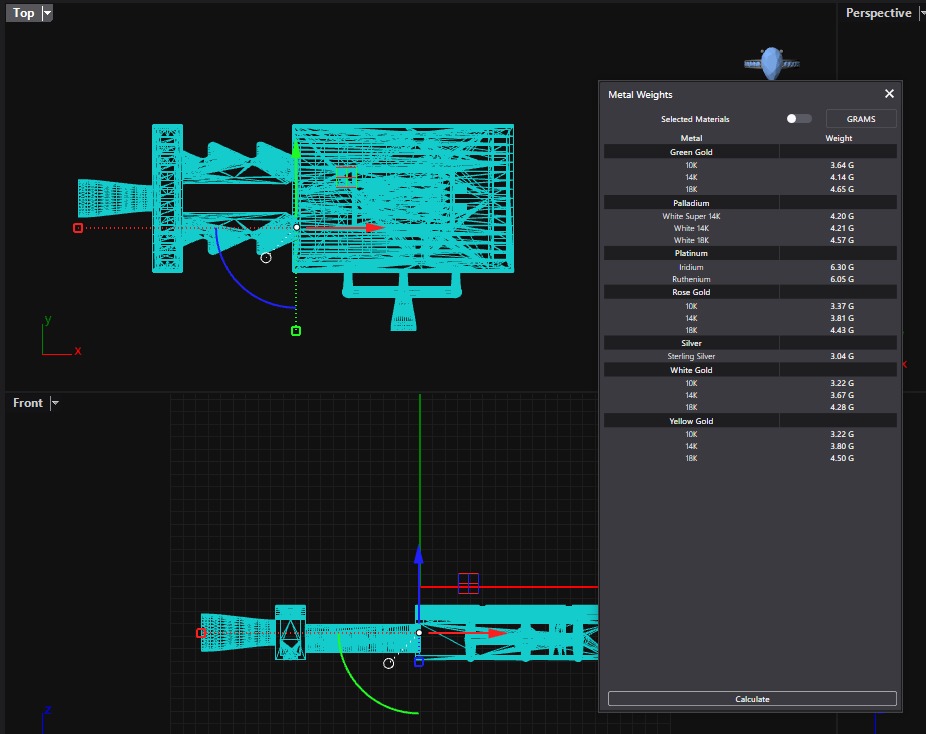
Task: Click the small red-green box marker in the Top view
Action: (x=346, y=177)
